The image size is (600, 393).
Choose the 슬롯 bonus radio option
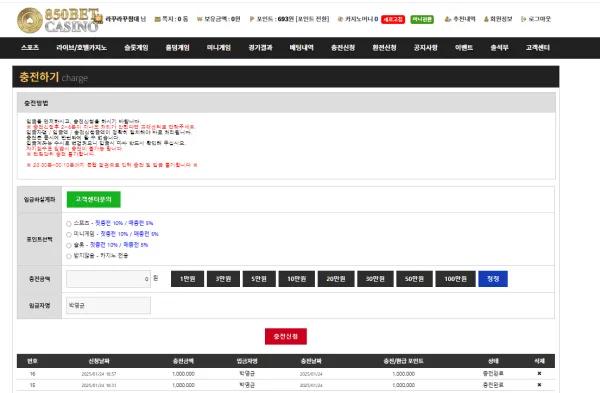69,245
